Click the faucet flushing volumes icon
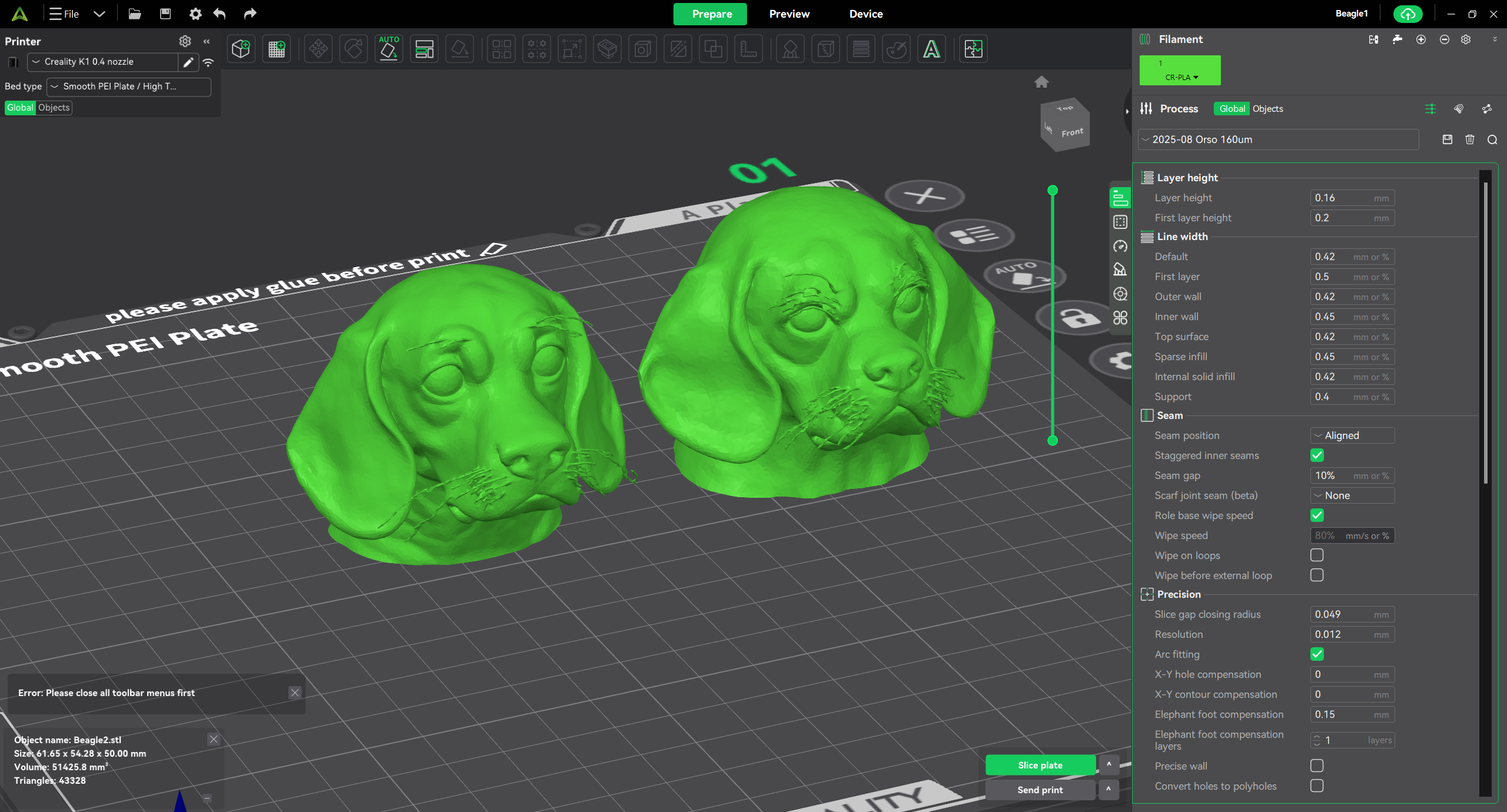This screenshot has width=1507, height=812. point(1397,39)
